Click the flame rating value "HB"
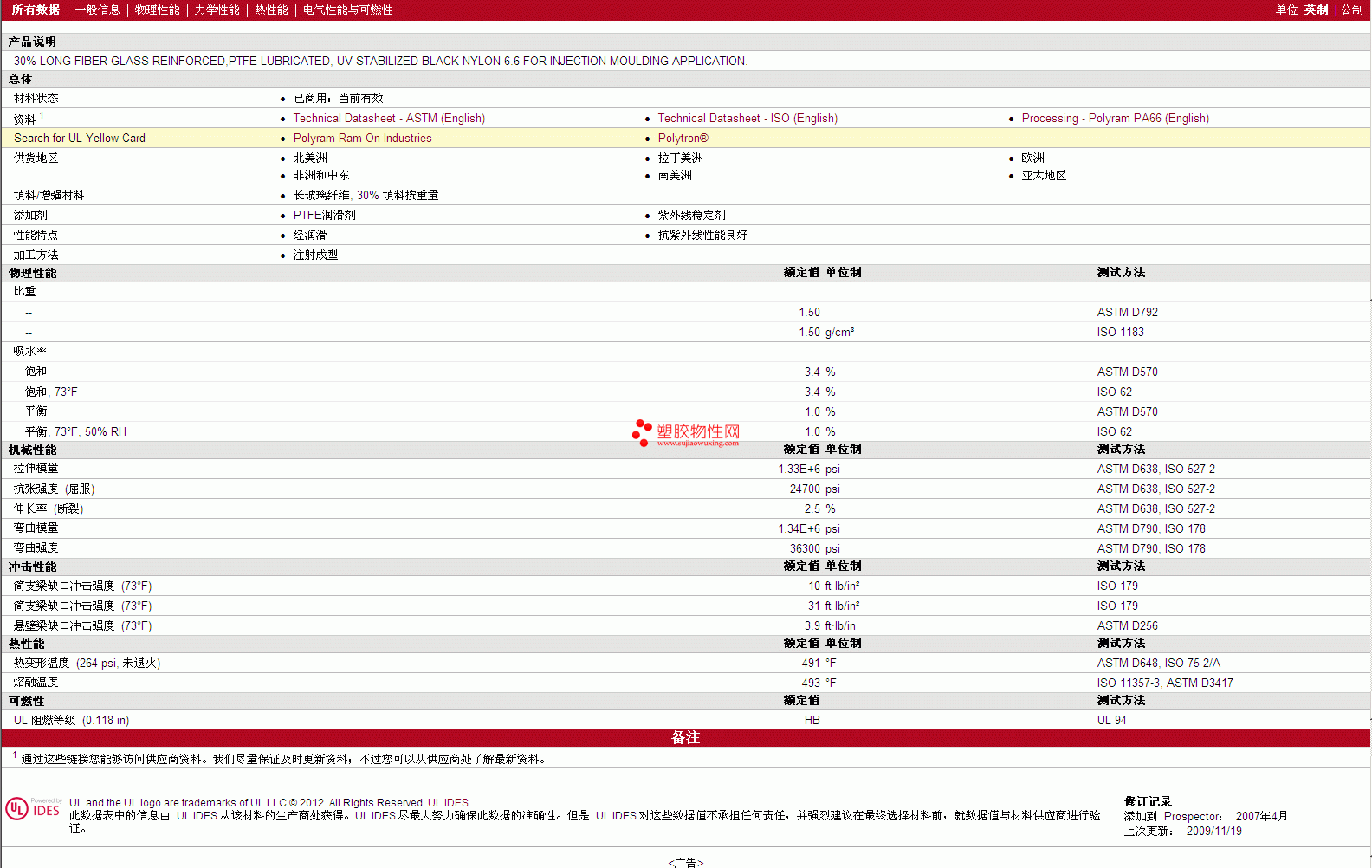This screenshot has height=868, width=1372. [812, 721]
